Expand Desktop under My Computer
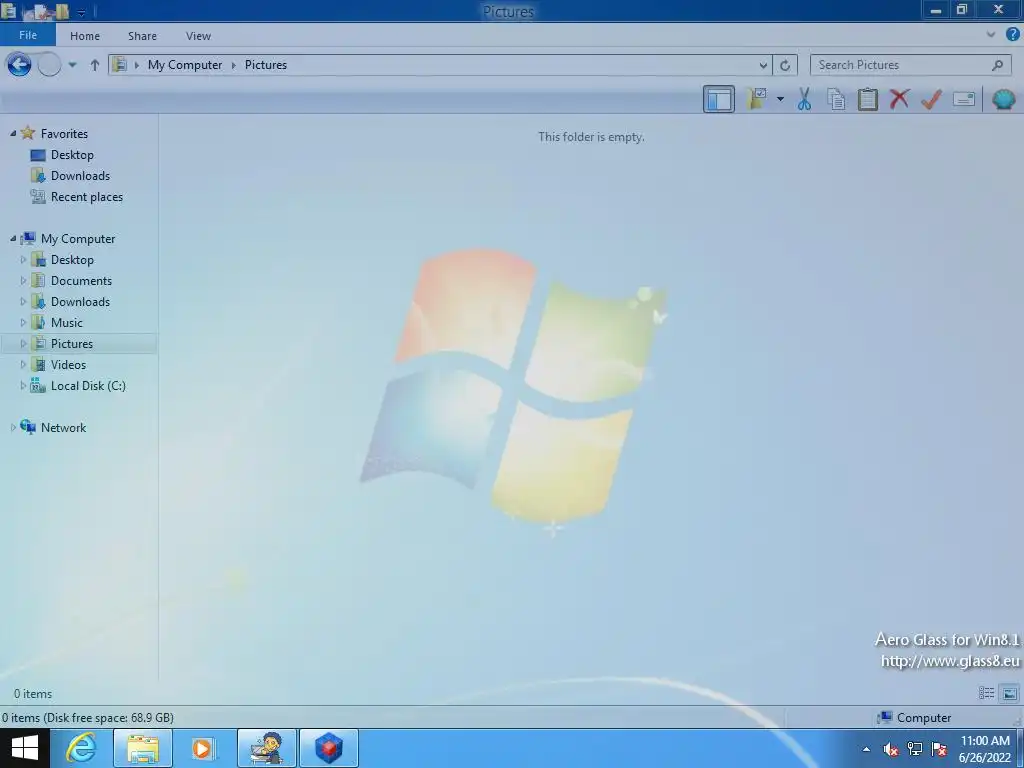This screenshot has width=1024, height=768. click(x=23, y=259)
